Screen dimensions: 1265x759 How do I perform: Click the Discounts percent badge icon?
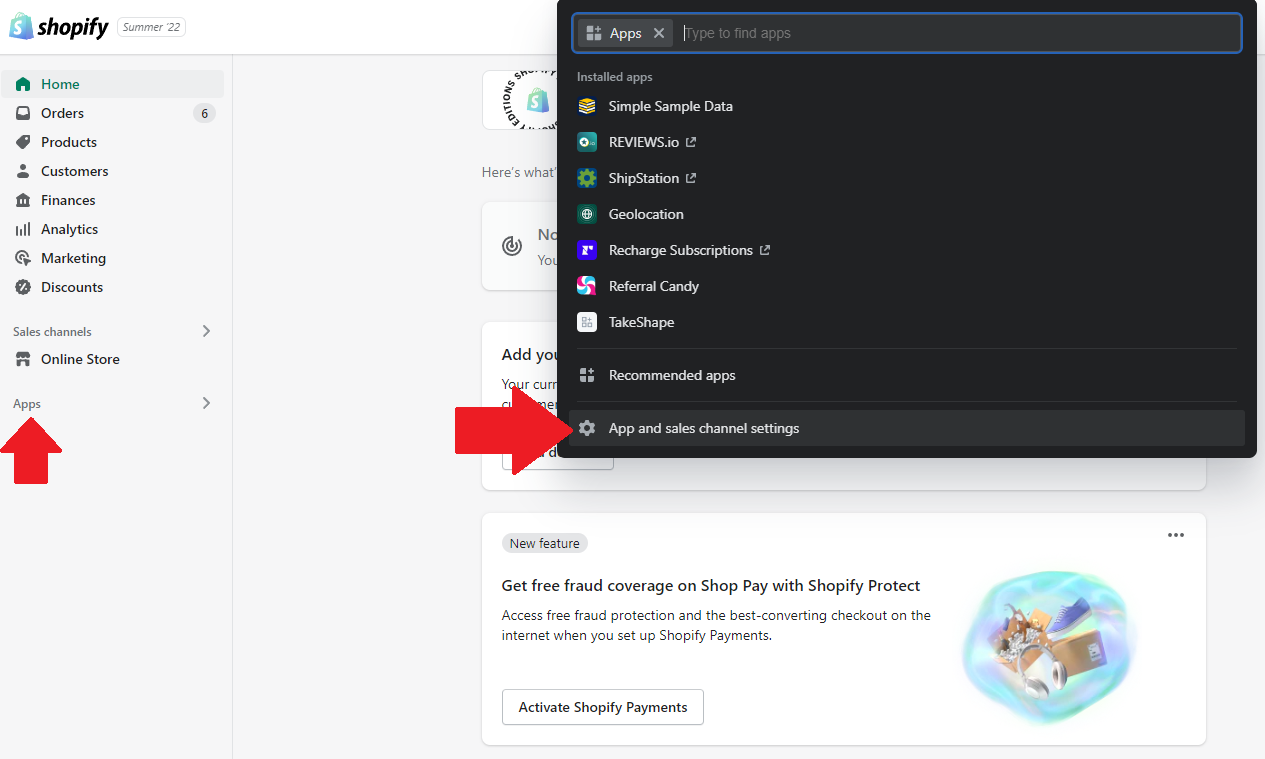[23, 287]
